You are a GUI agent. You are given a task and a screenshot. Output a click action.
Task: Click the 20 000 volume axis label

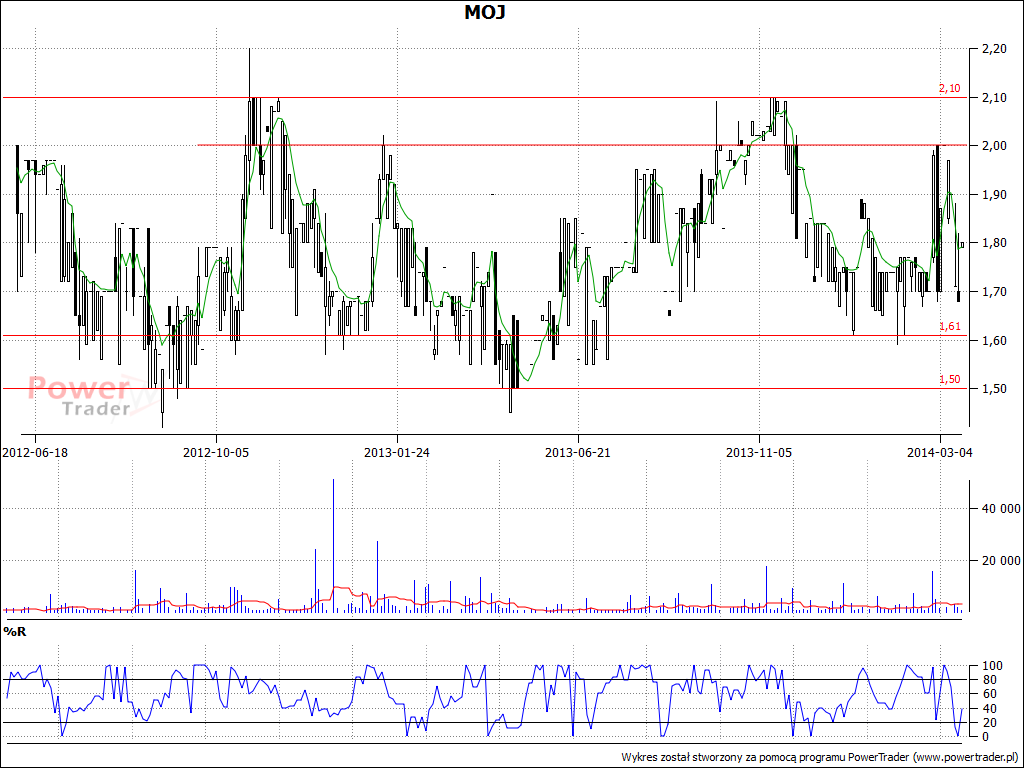click(1000, 560)
